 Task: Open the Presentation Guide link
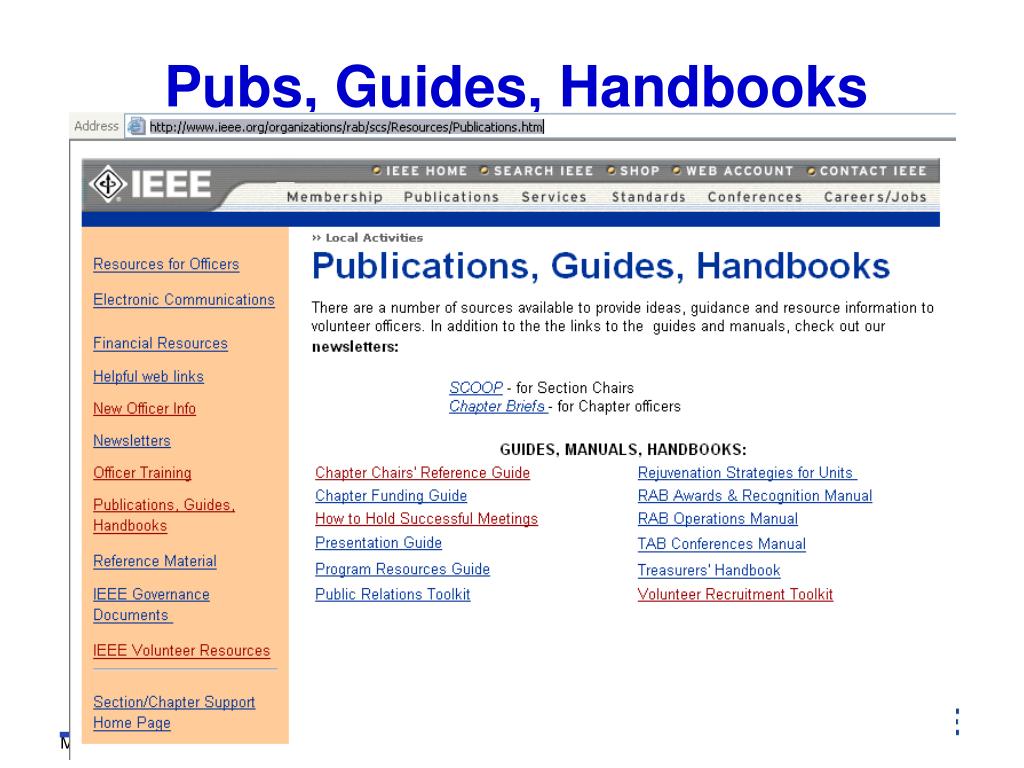(378, 543)
